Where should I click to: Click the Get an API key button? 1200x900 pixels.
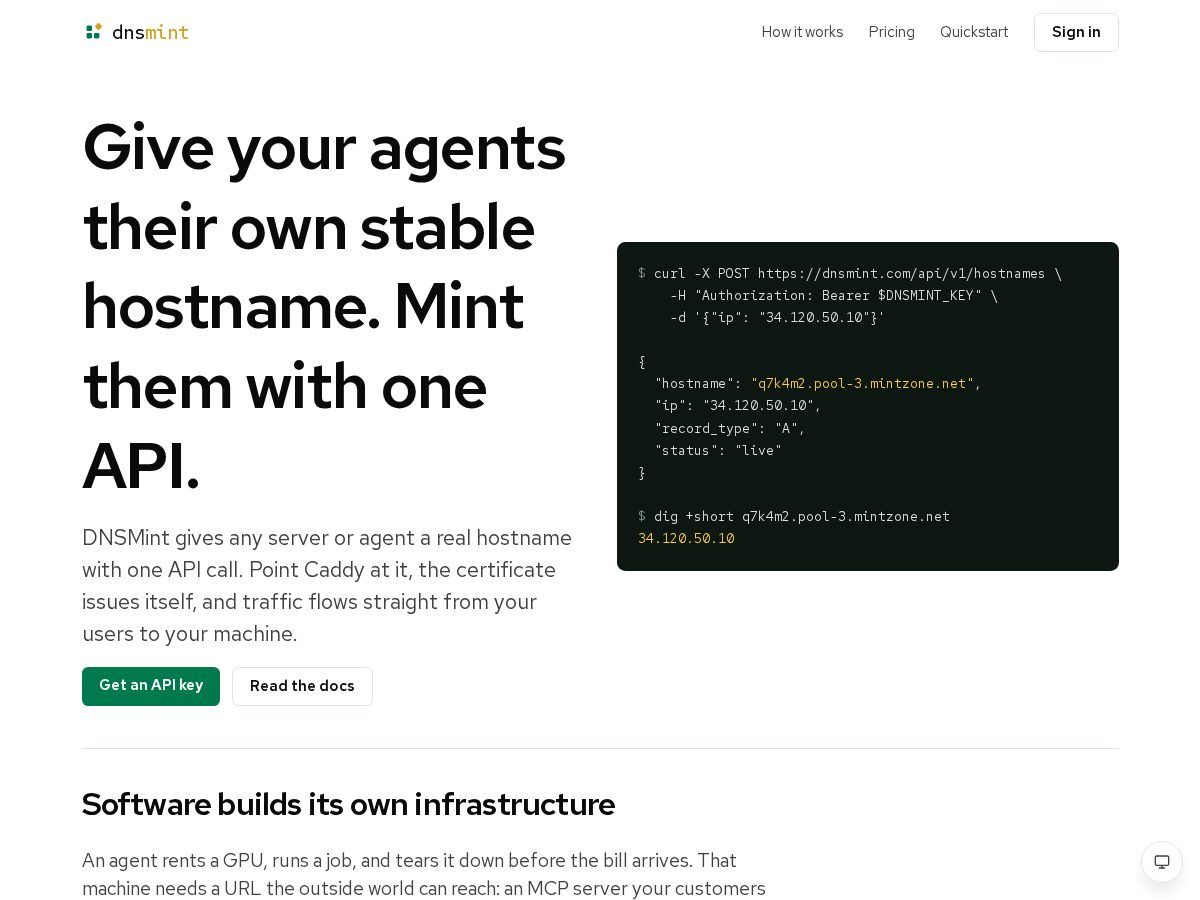(x=151, y=686)
